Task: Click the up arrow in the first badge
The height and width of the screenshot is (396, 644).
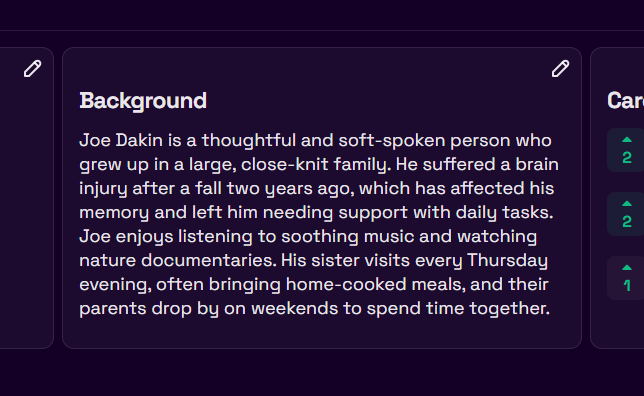Action: click(627, 140)
